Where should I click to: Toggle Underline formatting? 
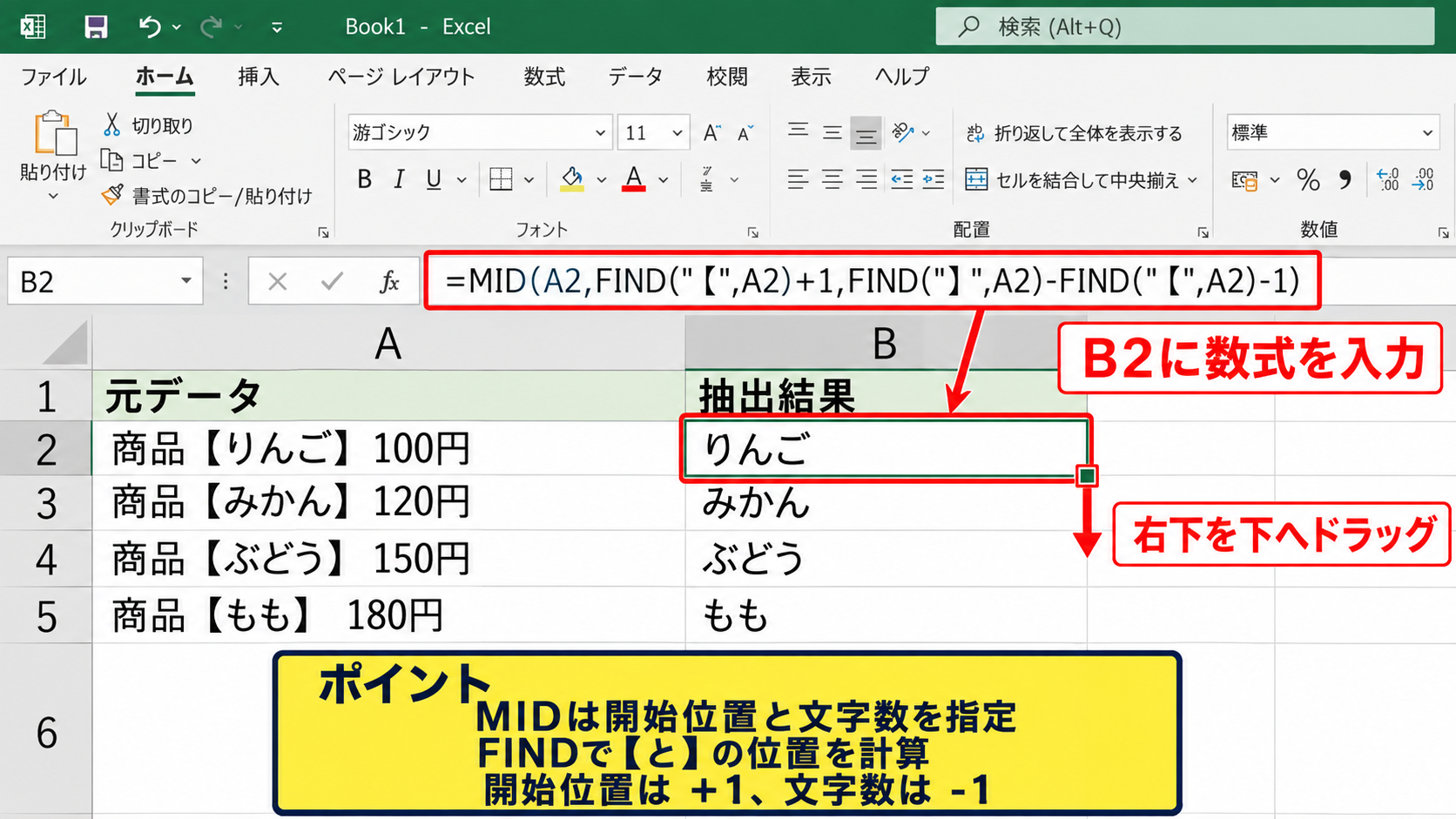[434, 180]
